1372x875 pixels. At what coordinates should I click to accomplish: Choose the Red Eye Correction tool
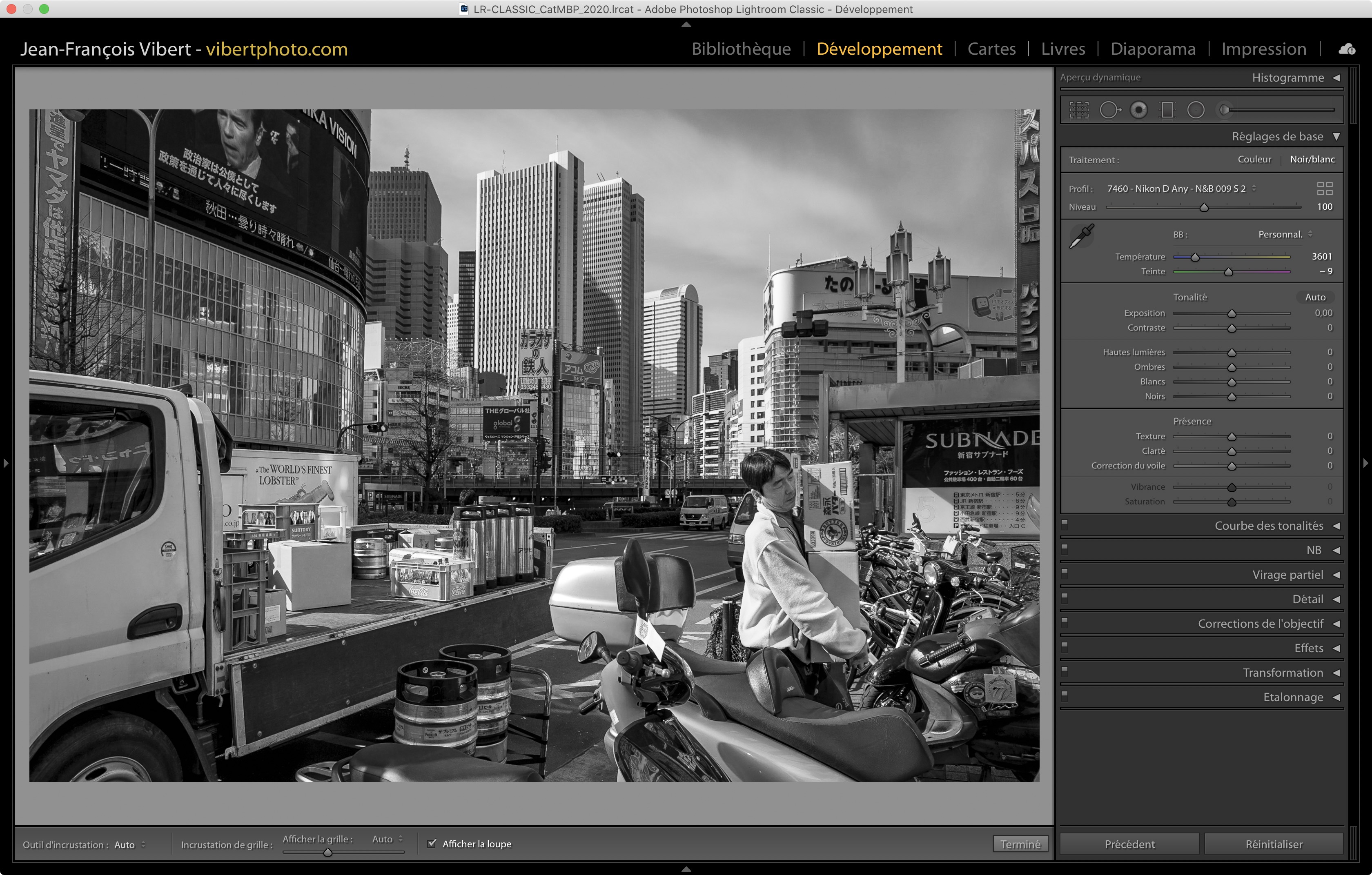point(1138,110)
